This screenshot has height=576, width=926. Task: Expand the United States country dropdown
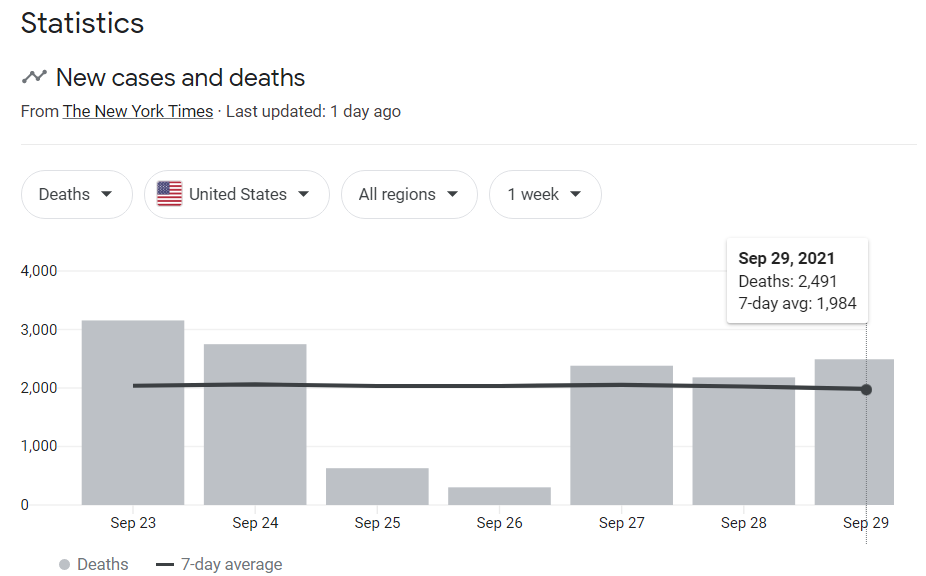click(x=237, y=194)
